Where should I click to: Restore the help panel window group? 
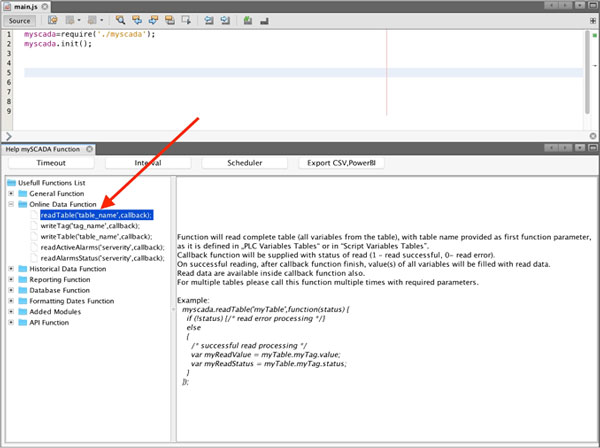pos(593,148)
